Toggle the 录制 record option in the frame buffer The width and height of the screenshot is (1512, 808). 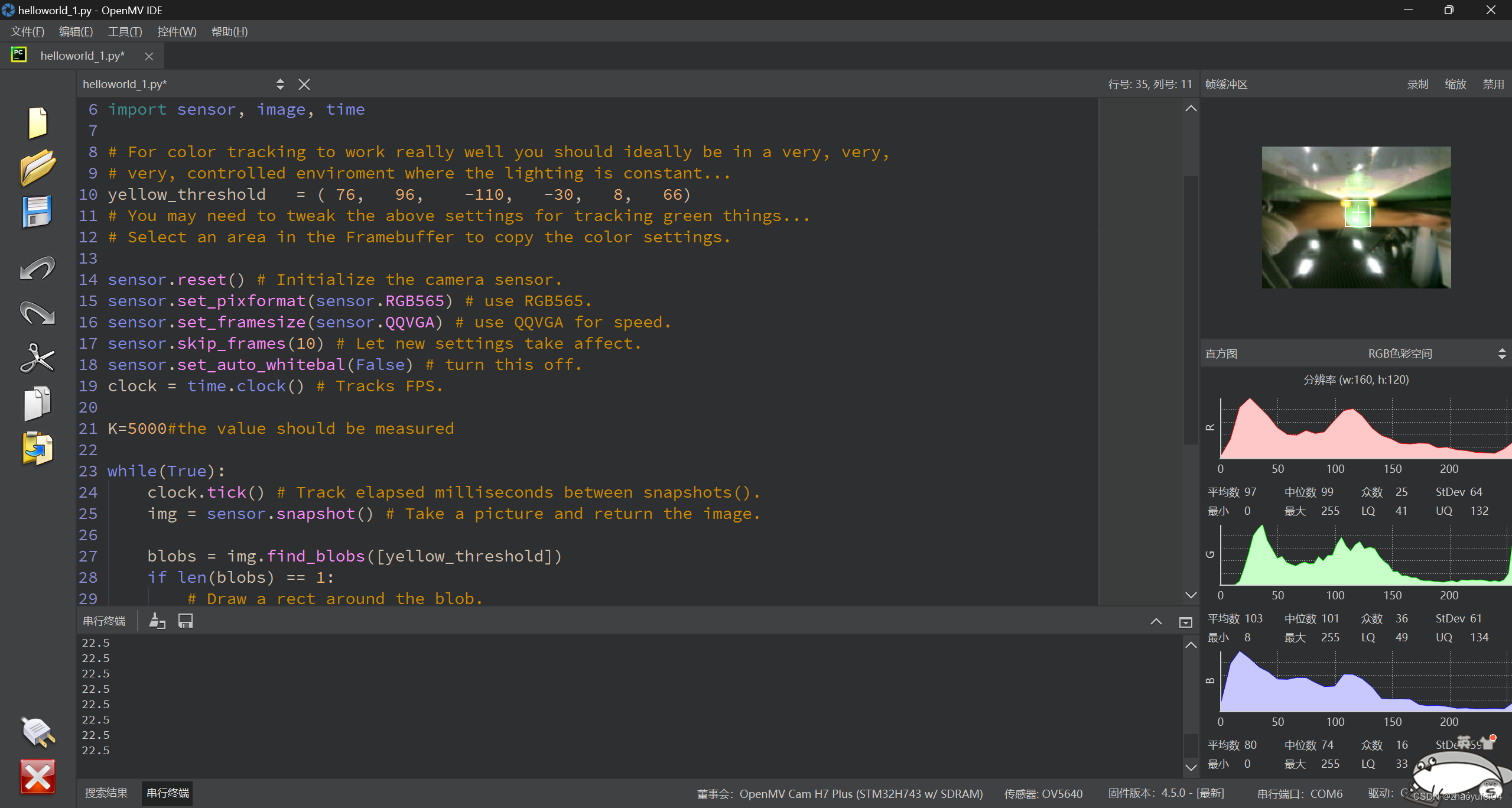pos(1417,85)
